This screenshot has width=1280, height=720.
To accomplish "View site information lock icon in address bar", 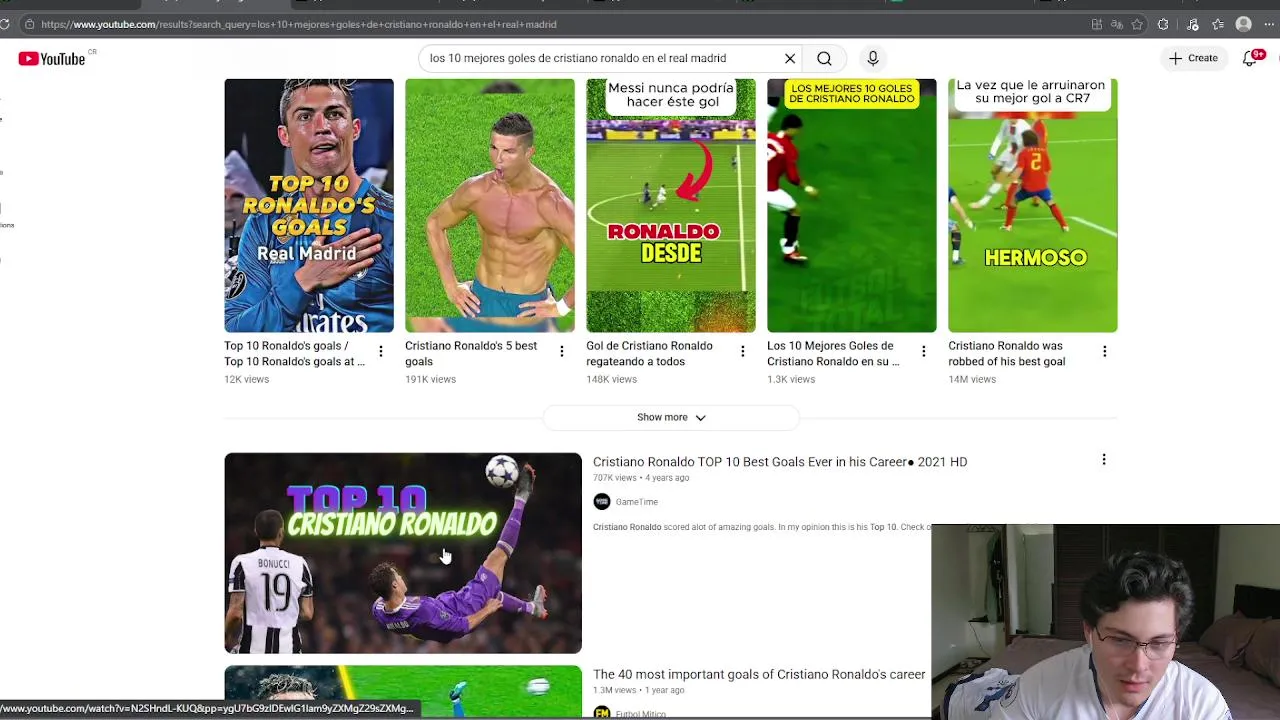I will pyautogui.click(x=29, y=24).
